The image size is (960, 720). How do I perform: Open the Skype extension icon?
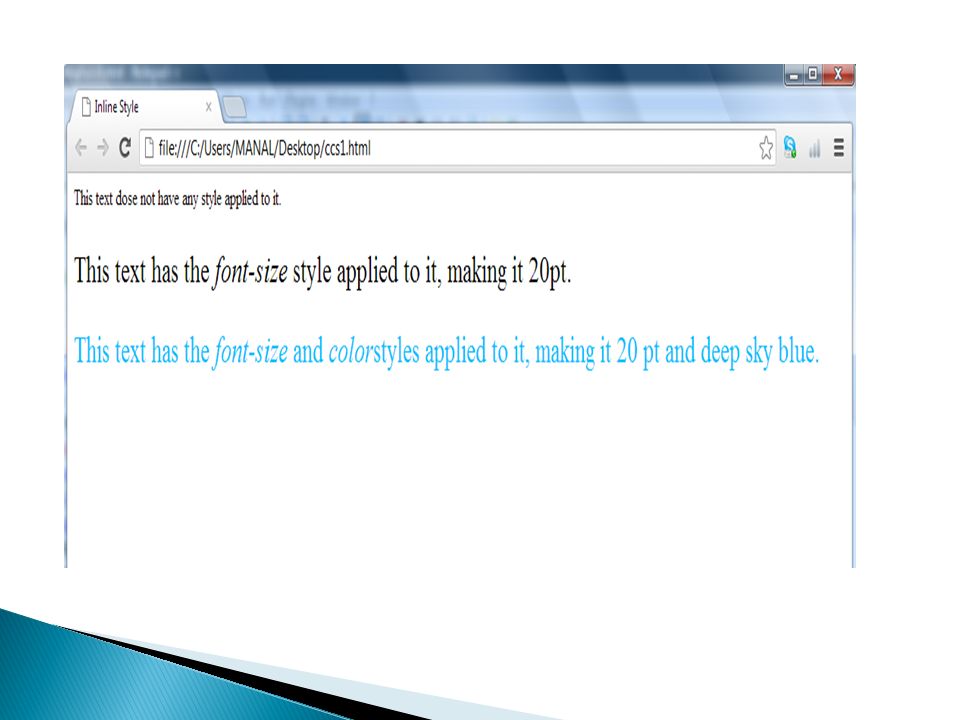790,148
